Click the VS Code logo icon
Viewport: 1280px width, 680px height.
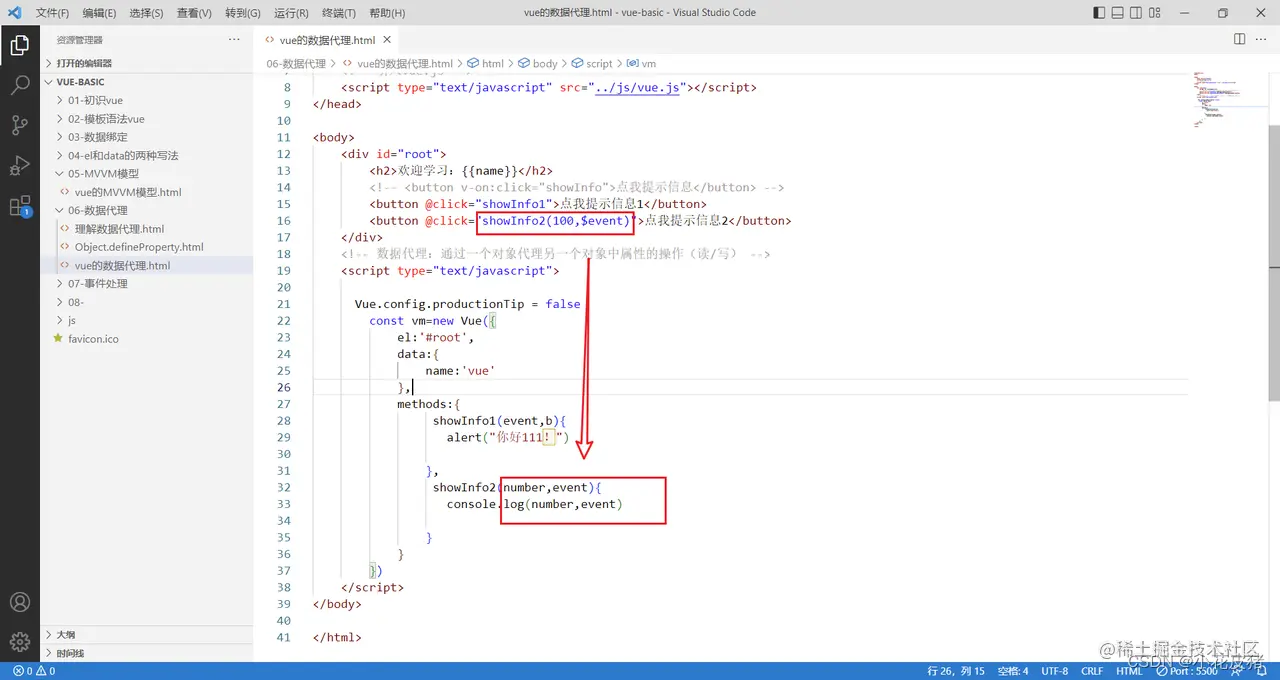coord(14,13)
